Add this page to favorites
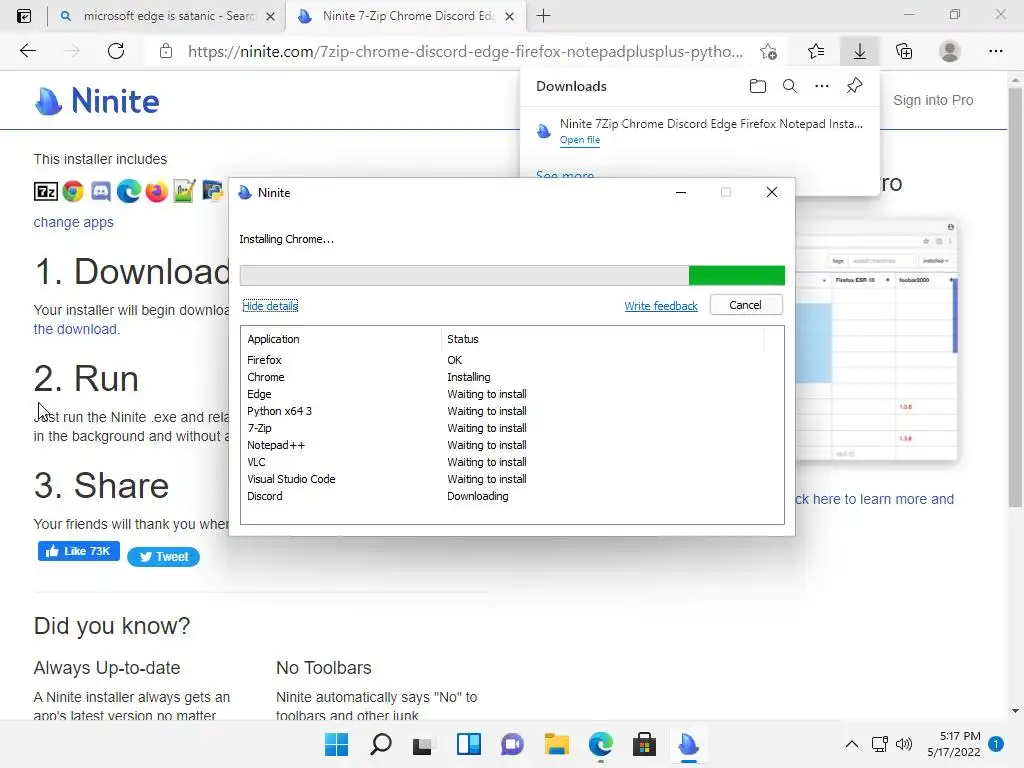1024x768 pixels. coord(769,51)
